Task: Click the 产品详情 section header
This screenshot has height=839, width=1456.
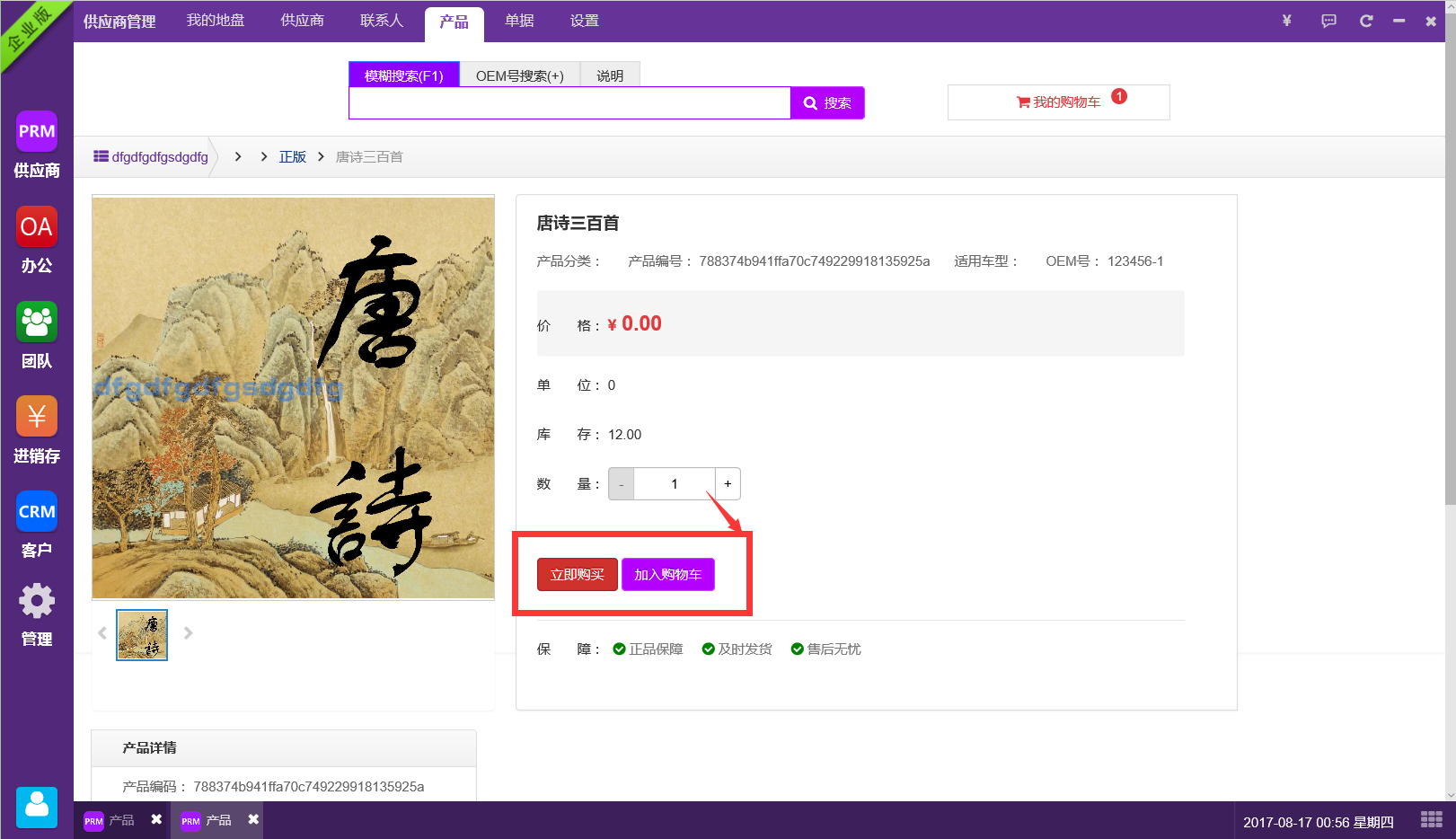Action: point(284,748)
